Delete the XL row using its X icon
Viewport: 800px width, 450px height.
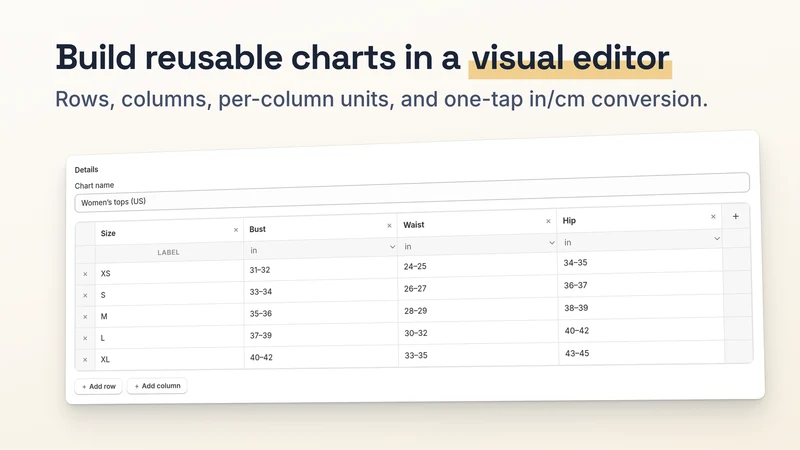pos(85,360)
